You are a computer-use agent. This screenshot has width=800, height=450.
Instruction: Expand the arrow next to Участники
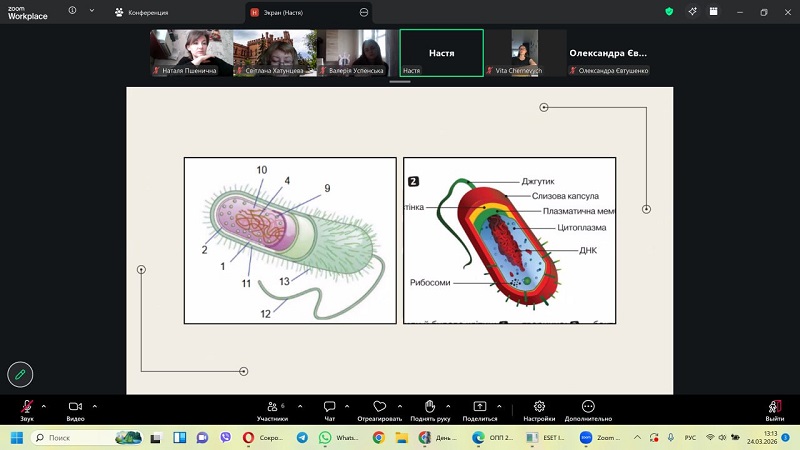(296, 406)
